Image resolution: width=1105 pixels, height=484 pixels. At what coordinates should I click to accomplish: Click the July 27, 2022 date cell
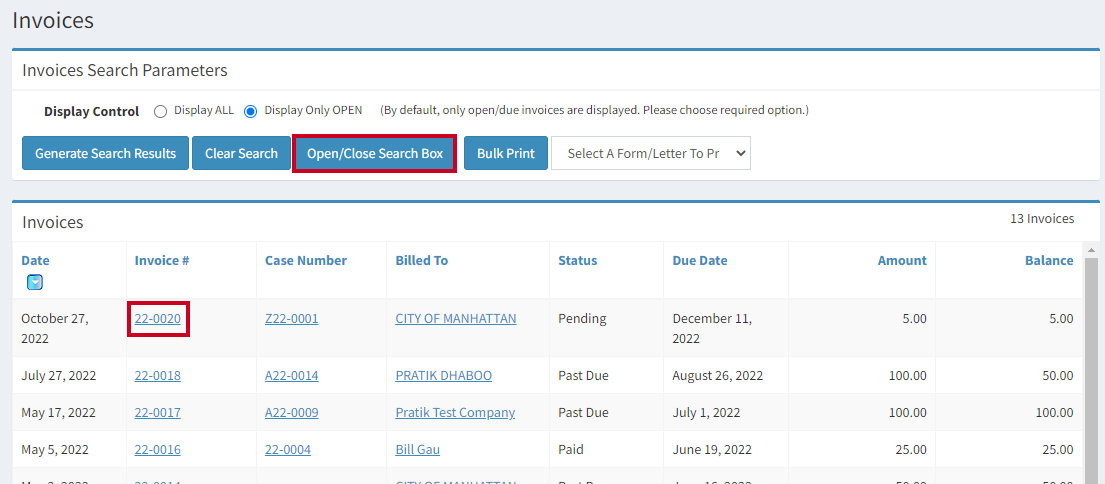(x=58, y=376)
